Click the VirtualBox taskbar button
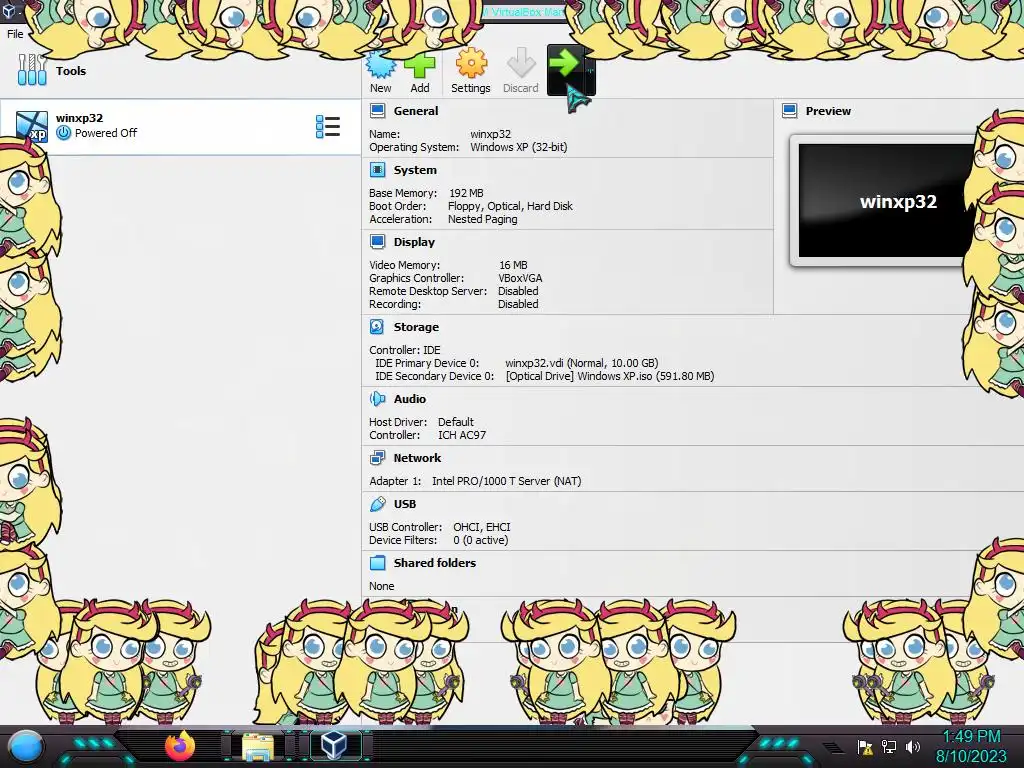Screen dimensions: 1024x768 [334, 745]
